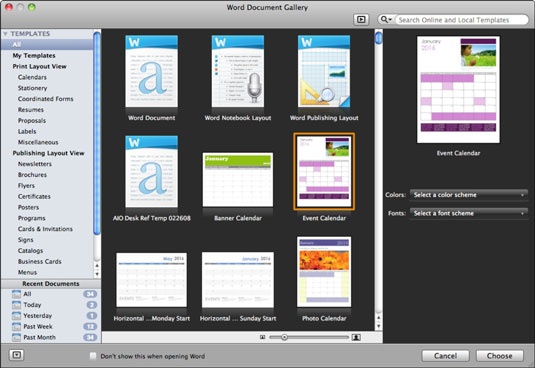
Task: Select the Event Calendar thumbnail in grid
Action: [324, 172]
